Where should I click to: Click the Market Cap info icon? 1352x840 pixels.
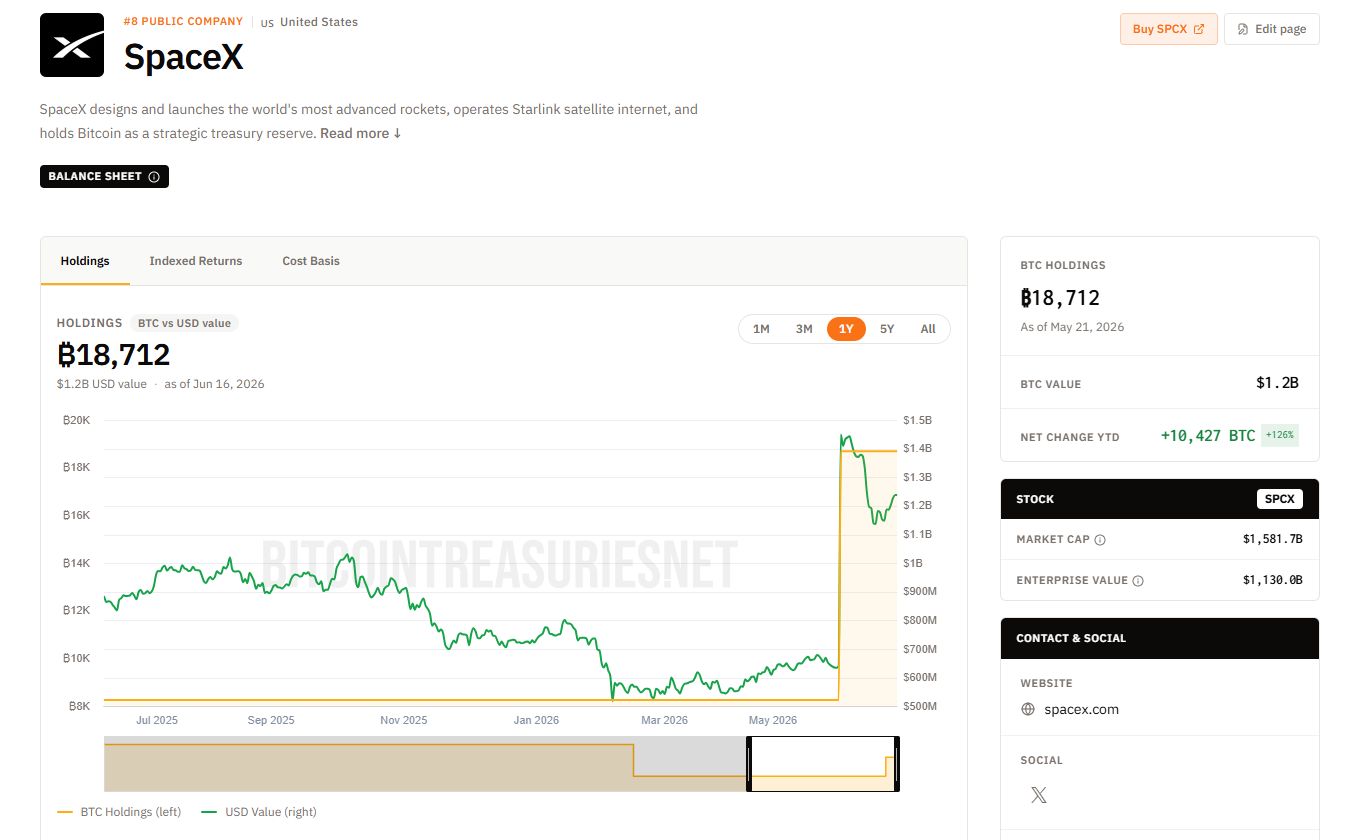pyautogui.click(x=1100, y=540)
